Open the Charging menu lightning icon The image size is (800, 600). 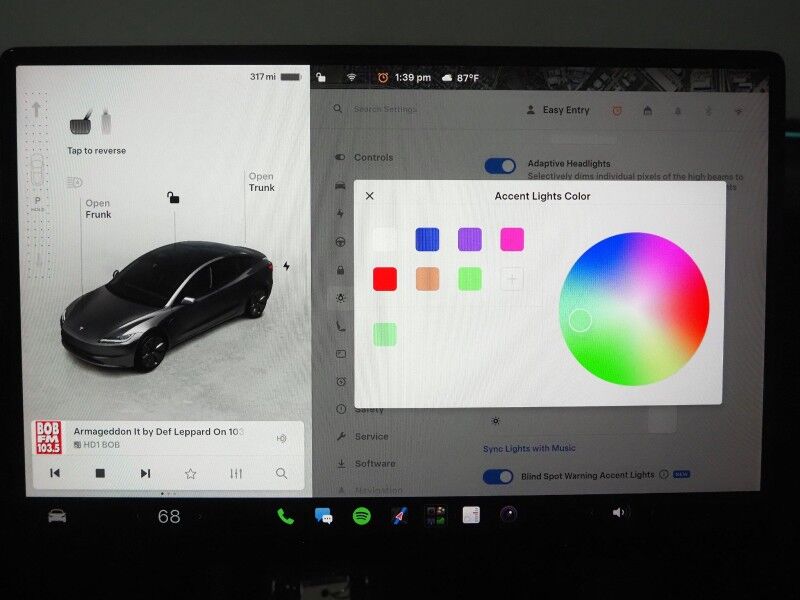pyautogui.click(x=340, y=213)
